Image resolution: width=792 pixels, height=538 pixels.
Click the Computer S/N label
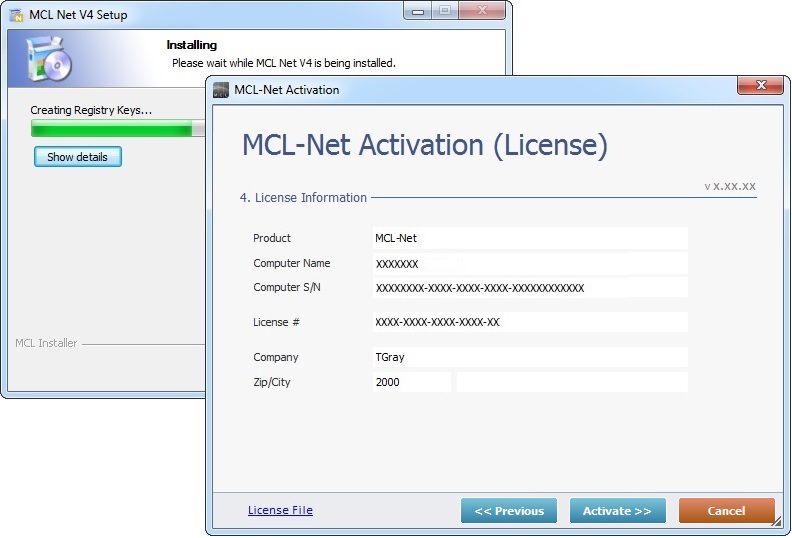[x=286, y=287]
